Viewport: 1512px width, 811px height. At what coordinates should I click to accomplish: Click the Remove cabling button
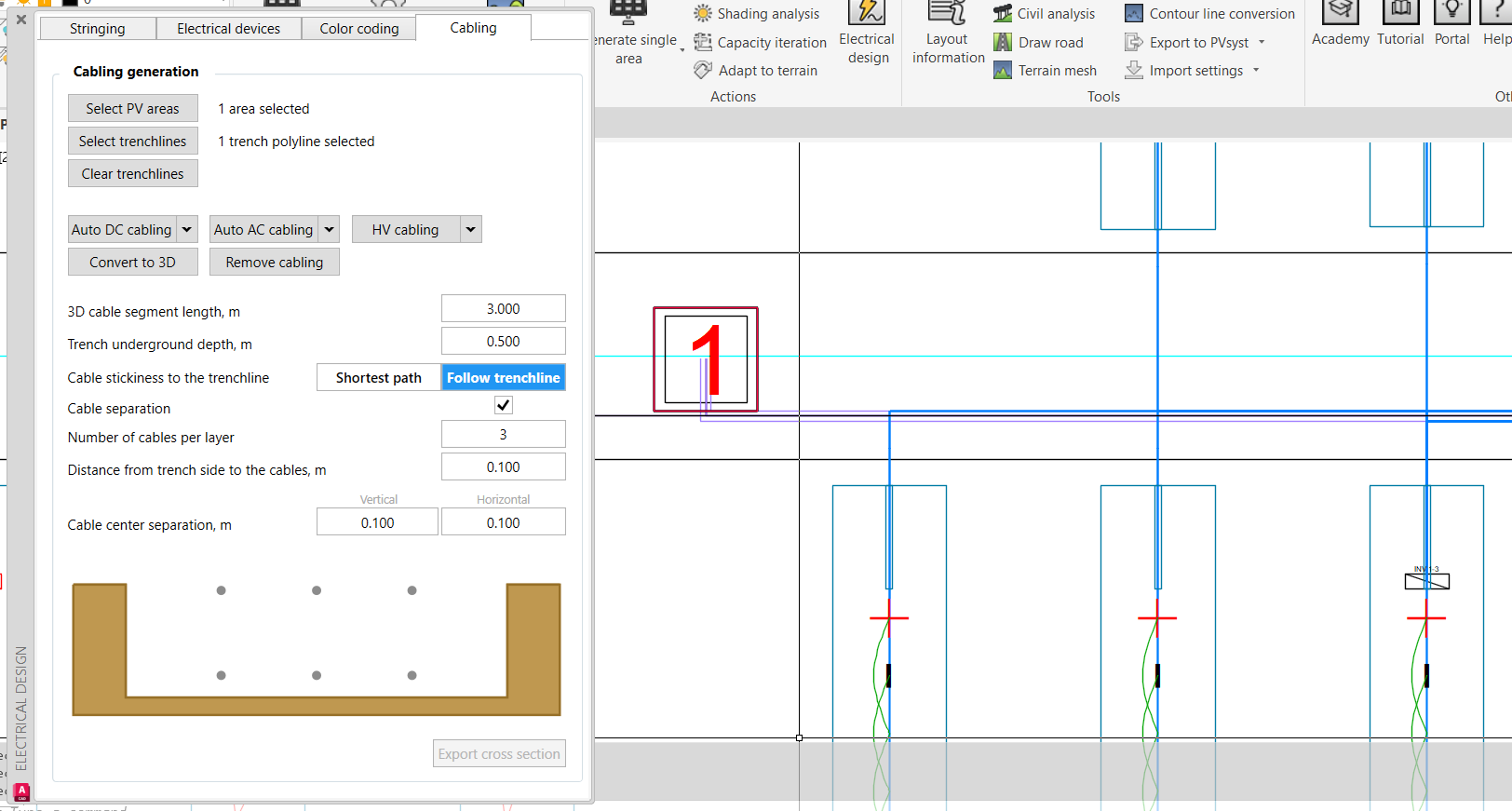pyautogui.click(x=275, y=263)
